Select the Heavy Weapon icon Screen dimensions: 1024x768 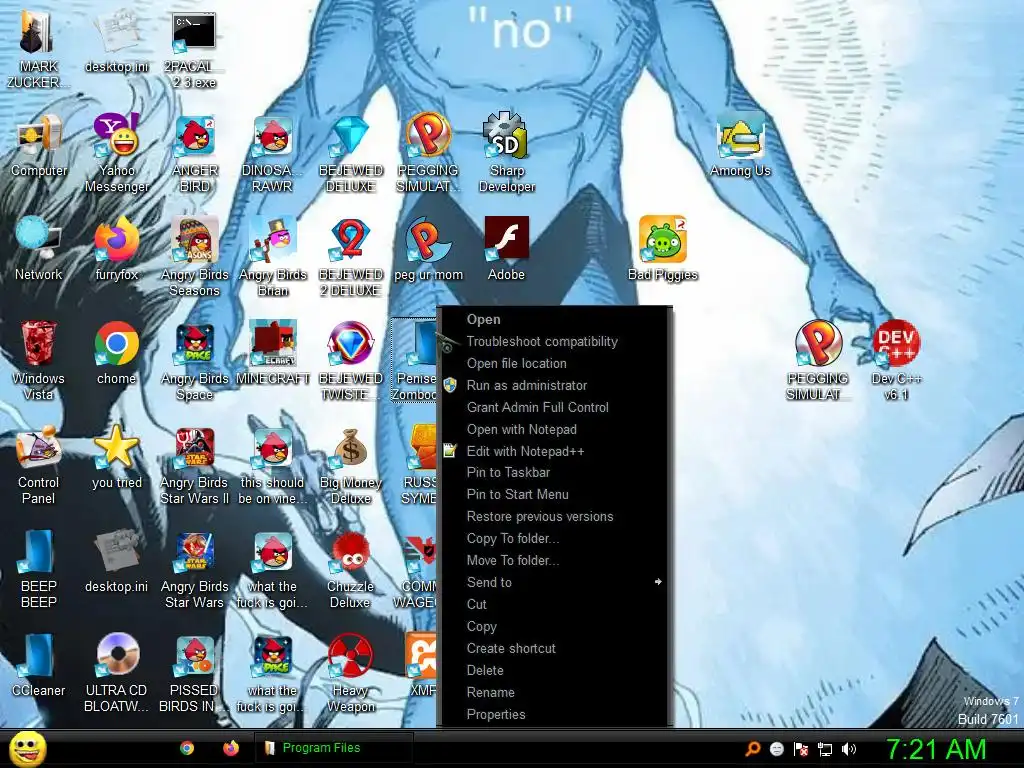tap(351, 656)
